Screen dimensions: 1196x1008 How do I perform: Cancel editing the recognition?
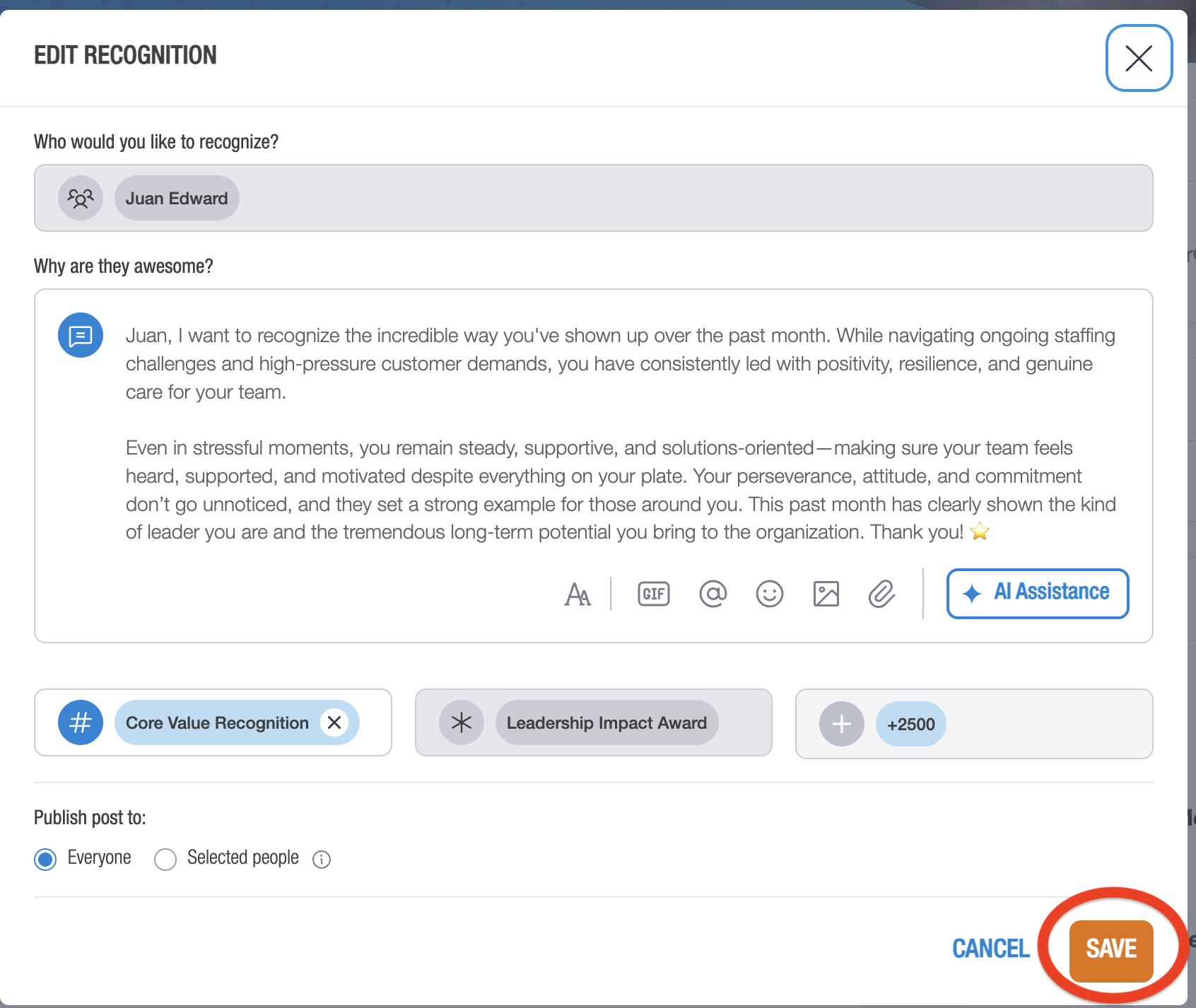(990, 949)
